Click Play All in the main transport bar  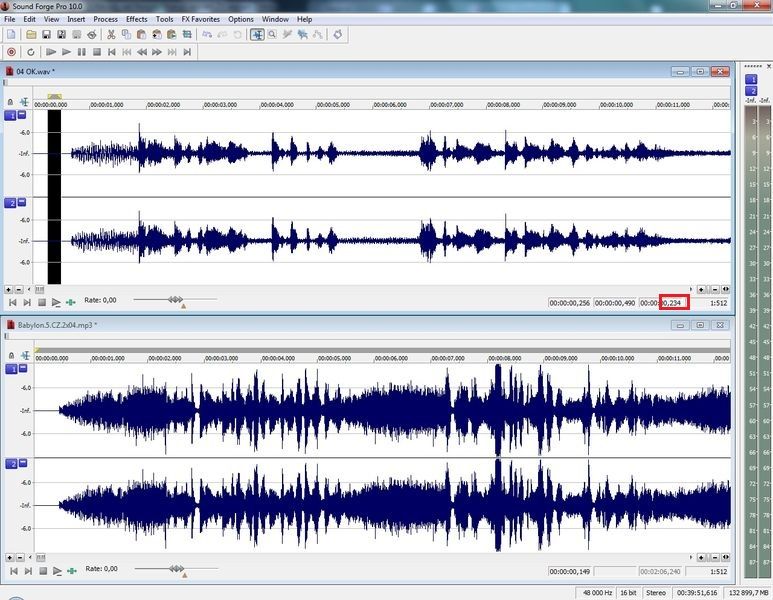point(50,52)
